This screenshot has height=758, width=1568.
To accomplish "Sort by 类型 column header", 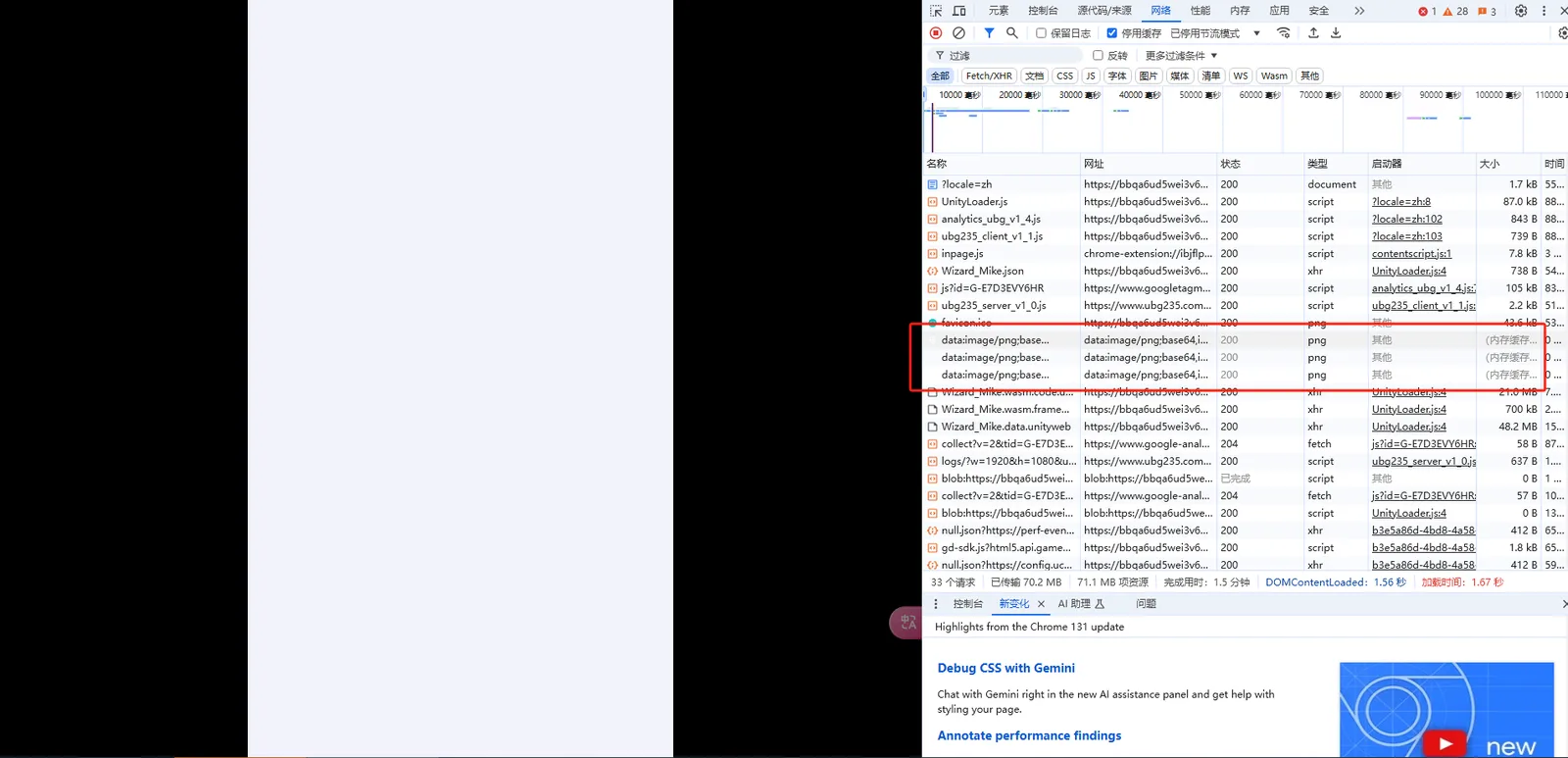I will pos(1335,164).
